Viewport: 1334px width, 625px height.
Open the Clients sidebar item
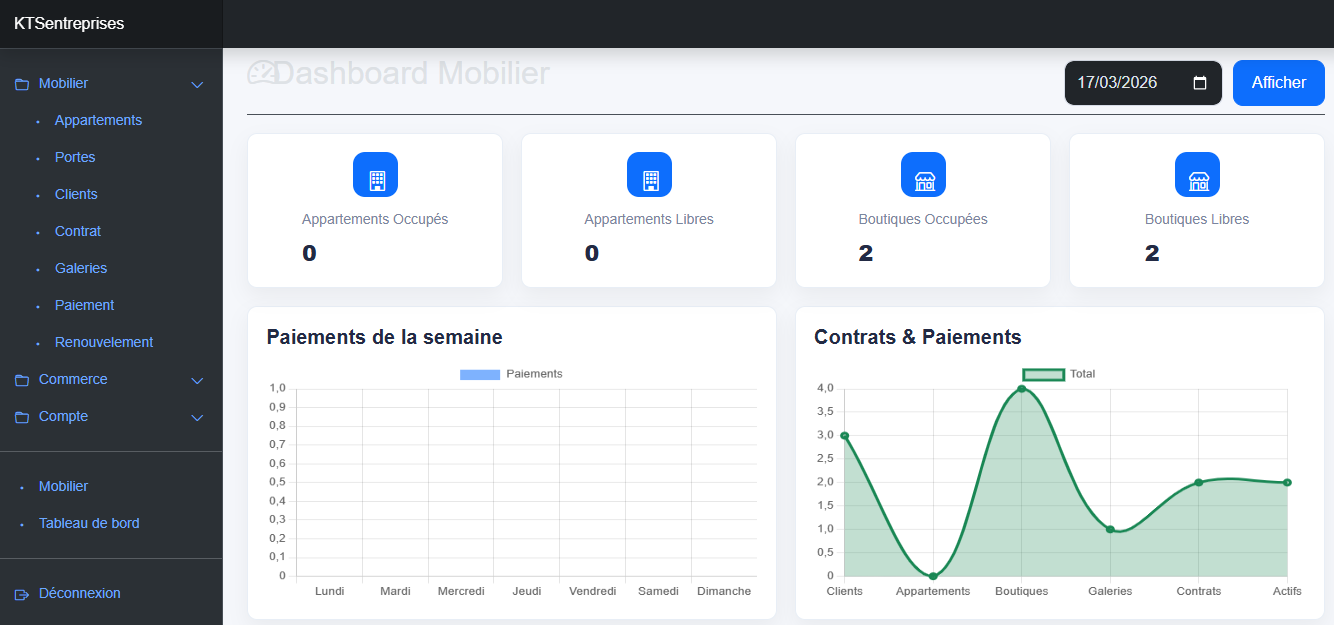pos(76,194)
